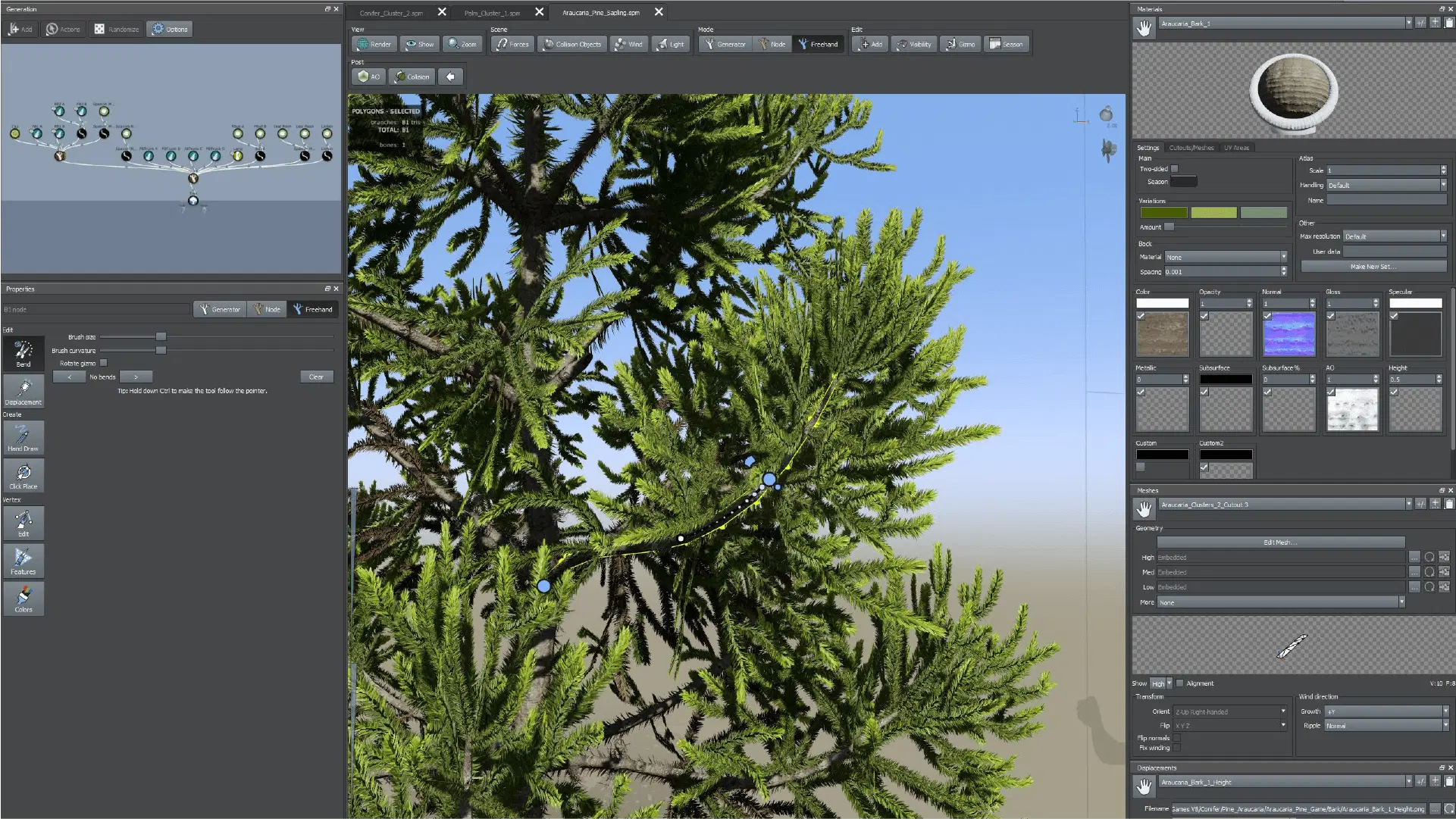1456x819 pixels.
Task: Open the vertex Features tool
Action: [x=23, y=561]
